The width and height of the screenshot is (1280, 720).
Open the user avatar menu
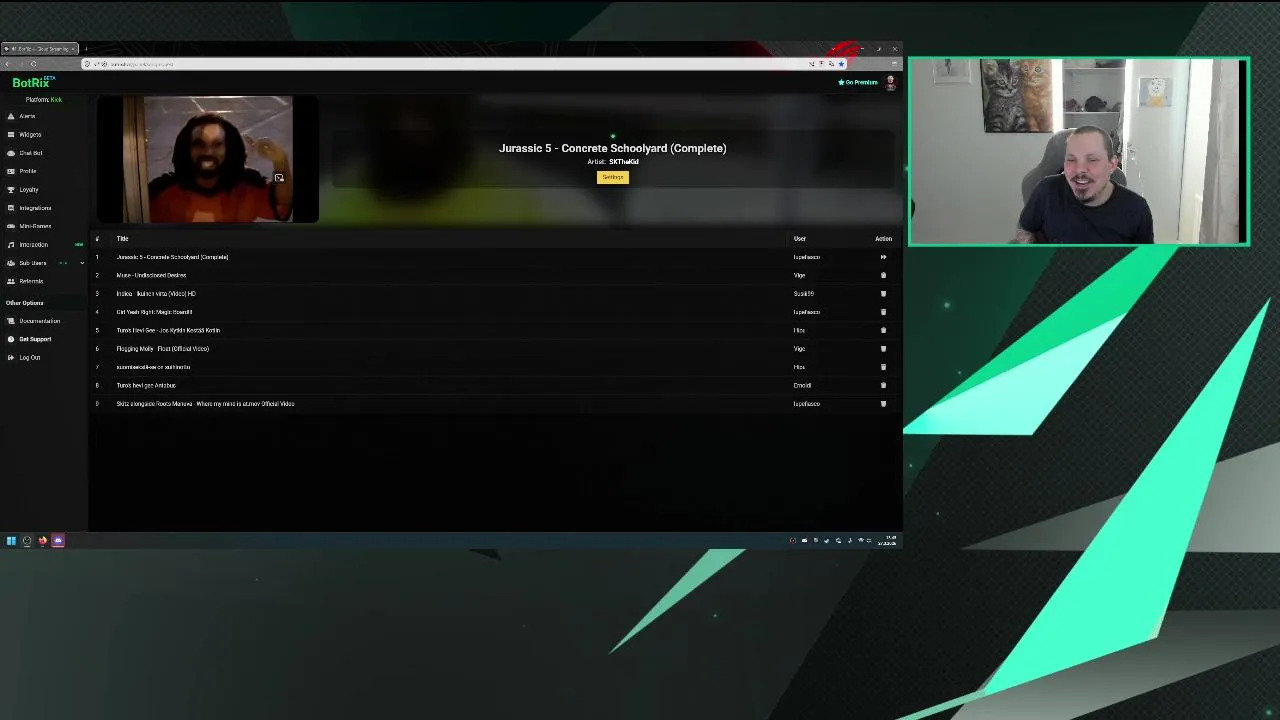[890, 83]
